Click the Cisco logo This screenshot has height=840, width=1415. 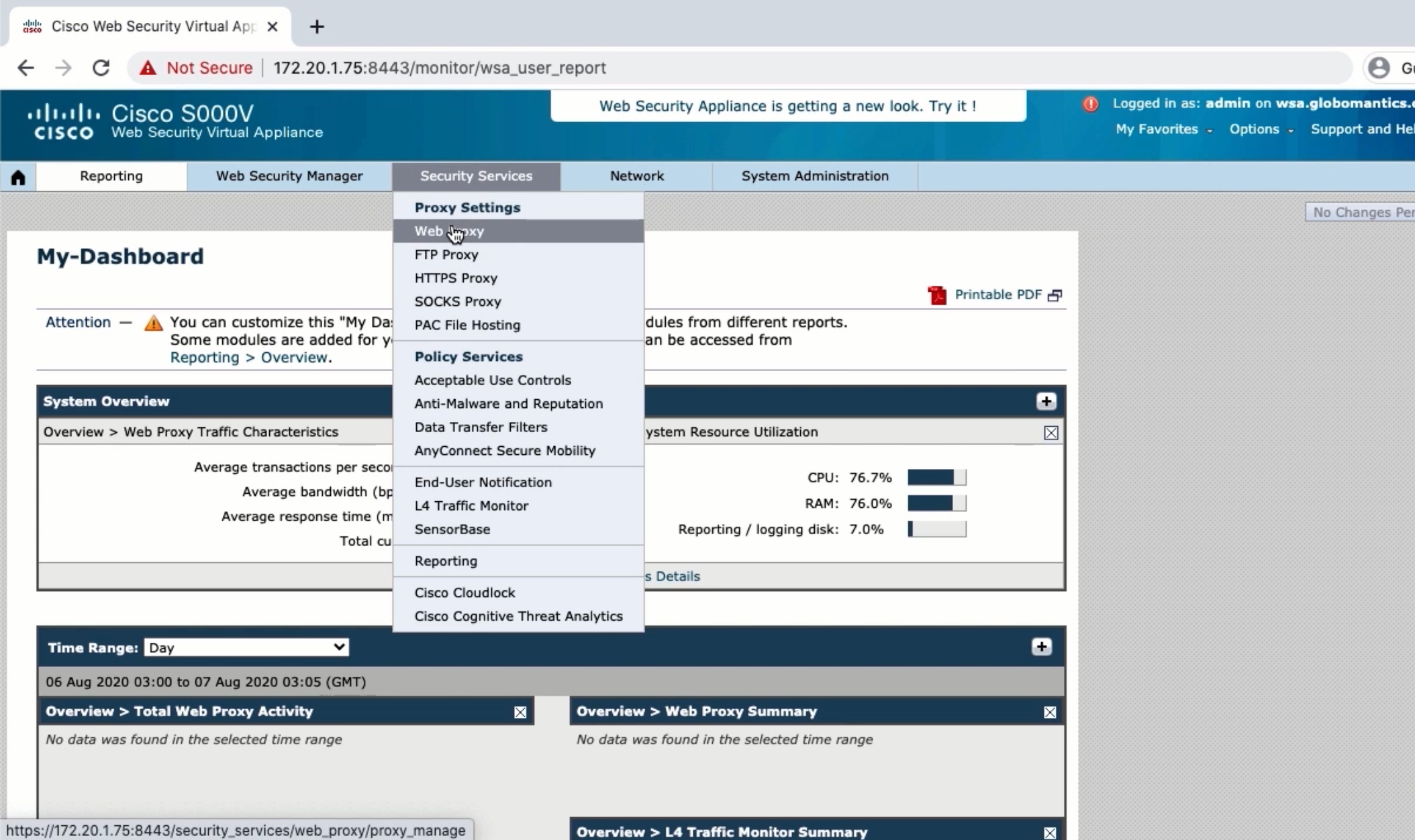[x=64, y=121]
